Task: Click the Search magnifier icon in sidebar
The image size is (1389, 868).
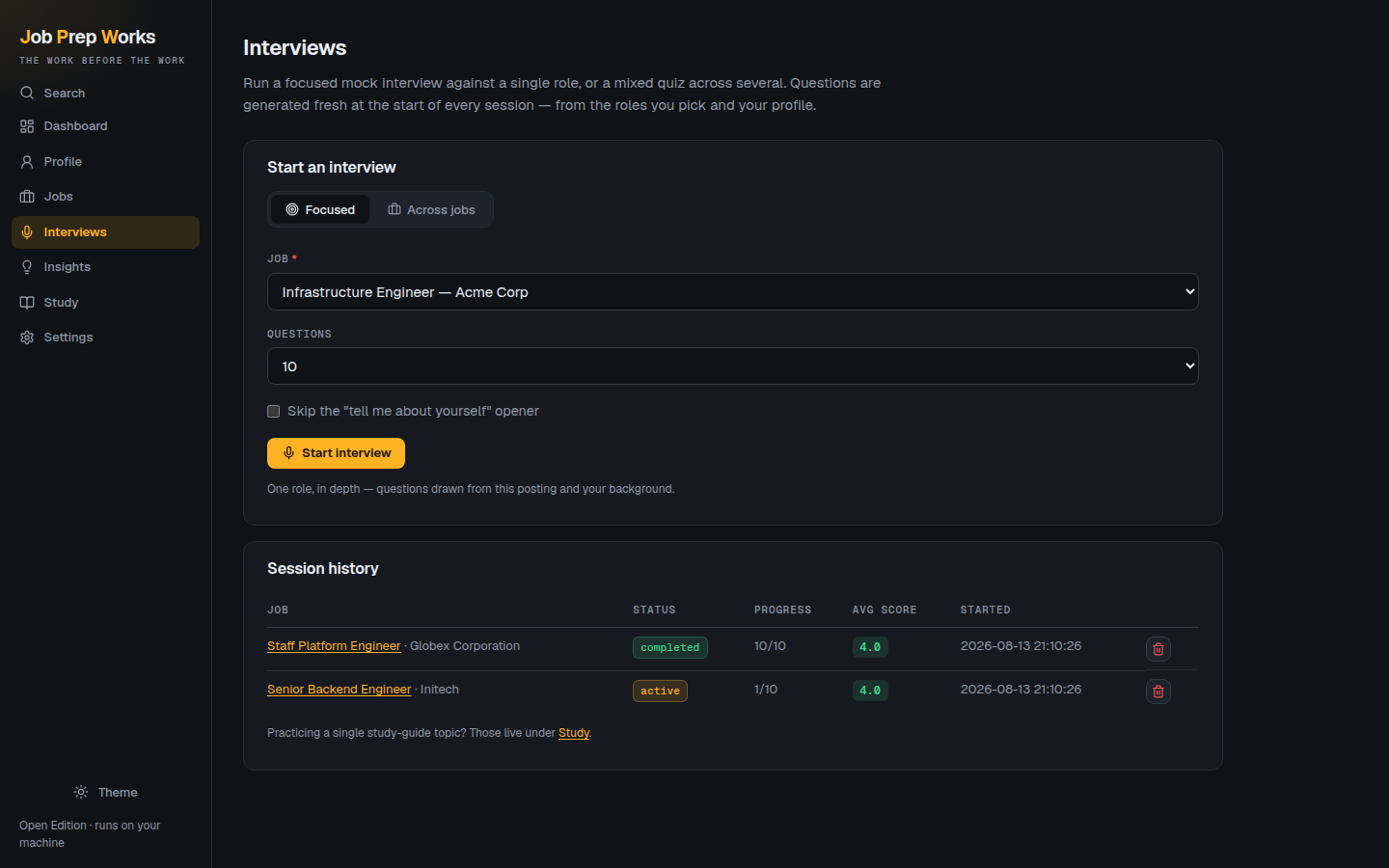Action: (x=27, y=94)
